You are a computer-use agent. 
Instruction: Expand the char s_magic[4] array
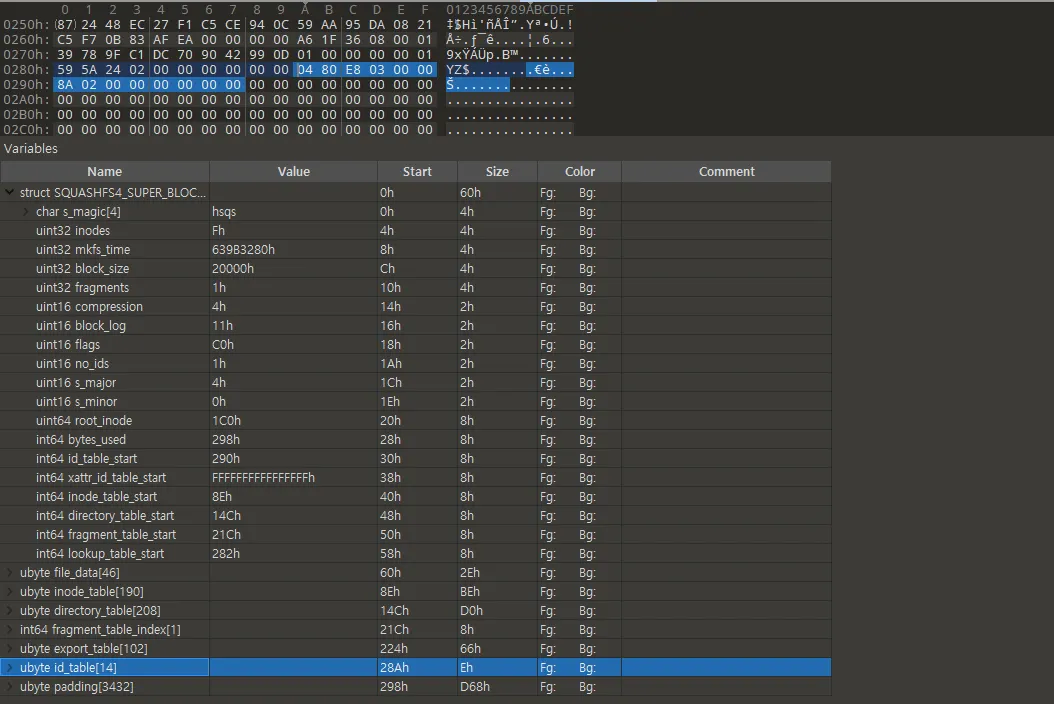tap(26, 211)
